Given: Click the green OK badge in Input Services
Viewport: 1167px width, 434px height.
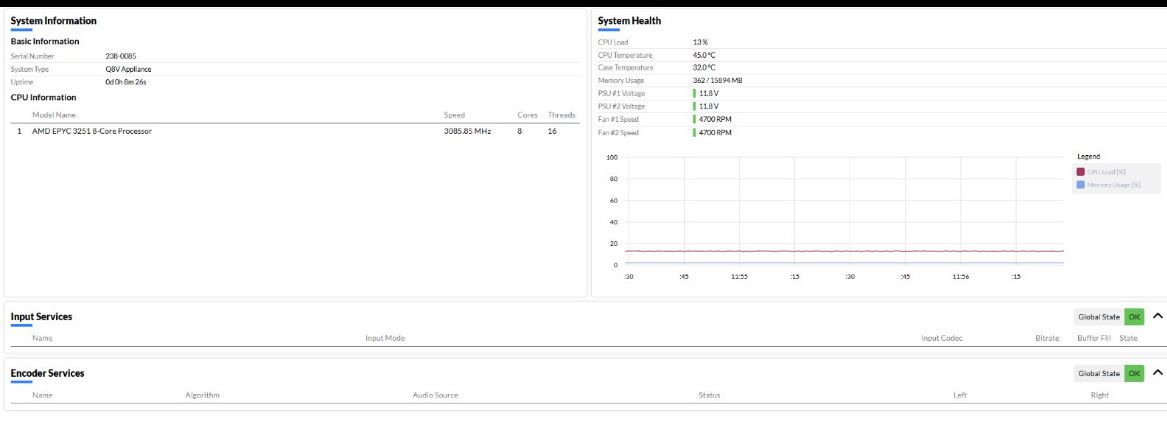Looking at the screenshot, I should (1134, 317).
